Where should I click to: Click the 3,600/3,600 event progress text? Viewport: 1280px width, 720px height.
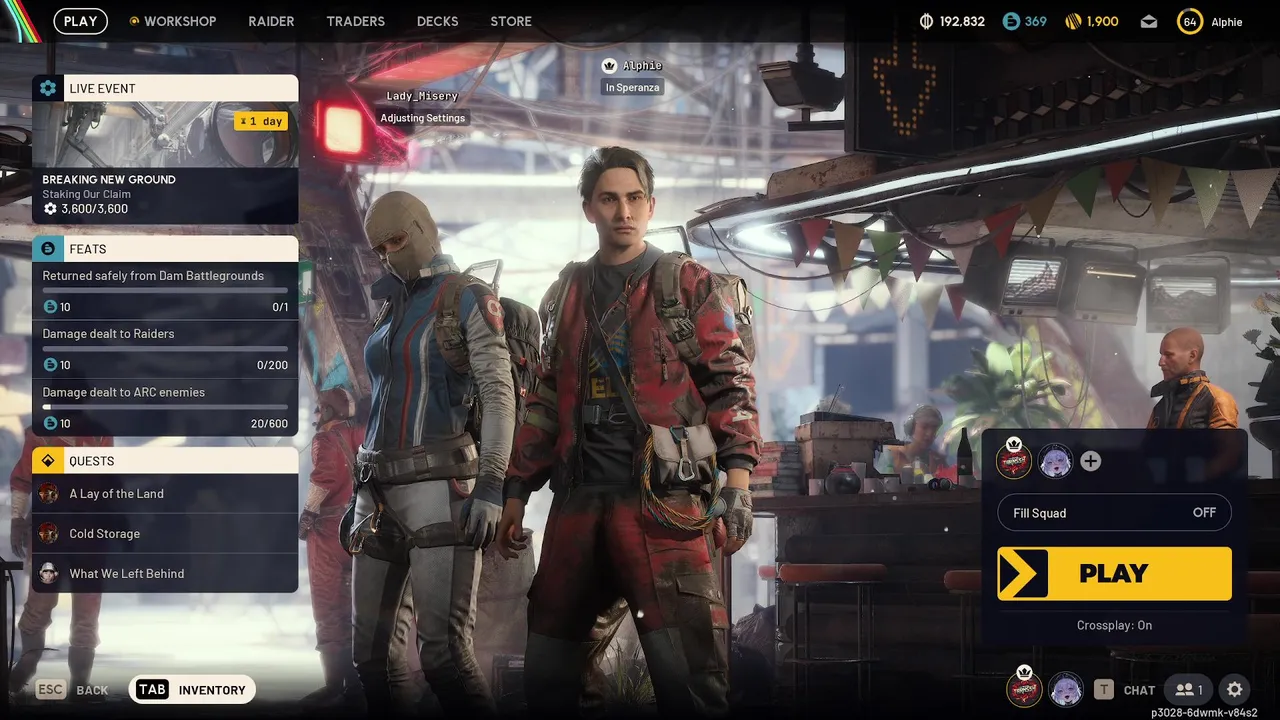click(x=94, y=209)
